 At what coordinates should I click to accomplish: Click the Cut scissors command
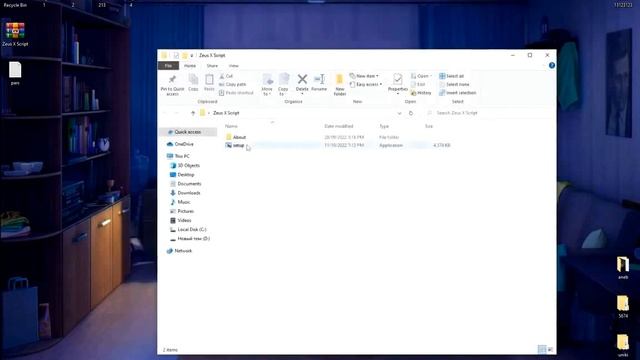tap(226, 76)
